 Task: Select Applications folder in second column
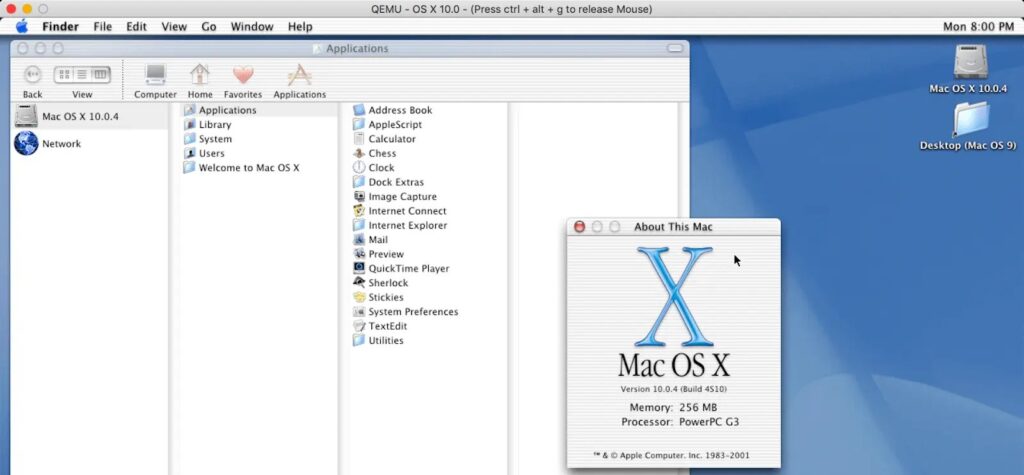click(x=259, y=110)
